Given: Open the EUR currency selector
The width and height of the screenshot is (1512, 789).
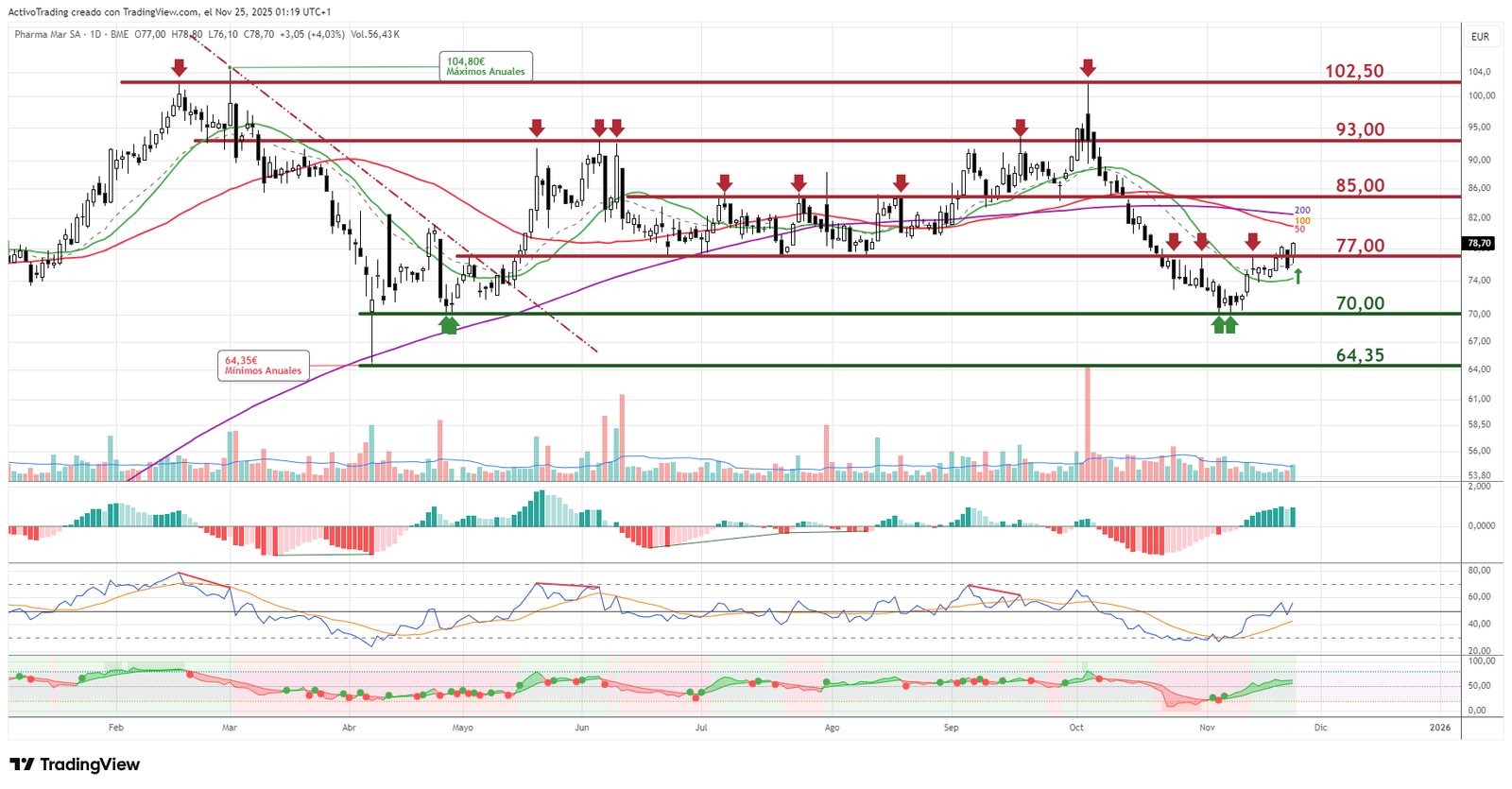Looking at the screenshot, I should 1480,37.
